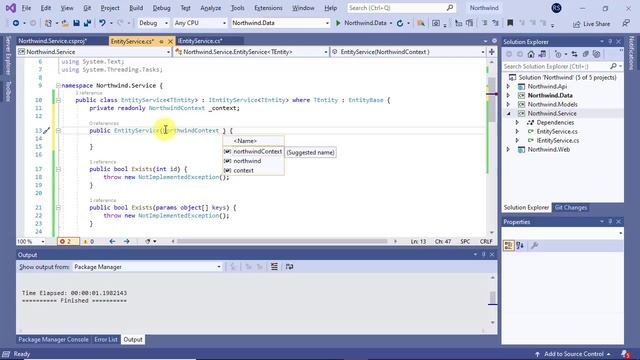Click Add to Source Control in status bar
The height and width of the screenshot is (360, 640).
click(573, 354)
